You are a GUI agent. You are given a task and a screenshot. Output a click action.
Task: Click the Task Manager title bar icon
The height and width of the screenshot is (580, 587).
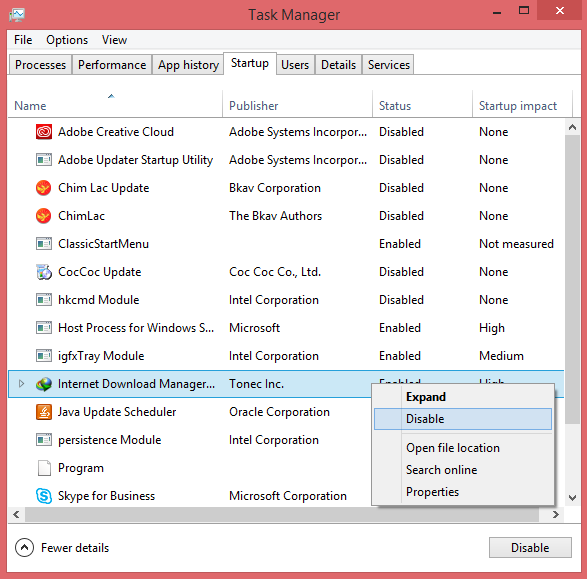pyautogui.click(x=17, y=15)
